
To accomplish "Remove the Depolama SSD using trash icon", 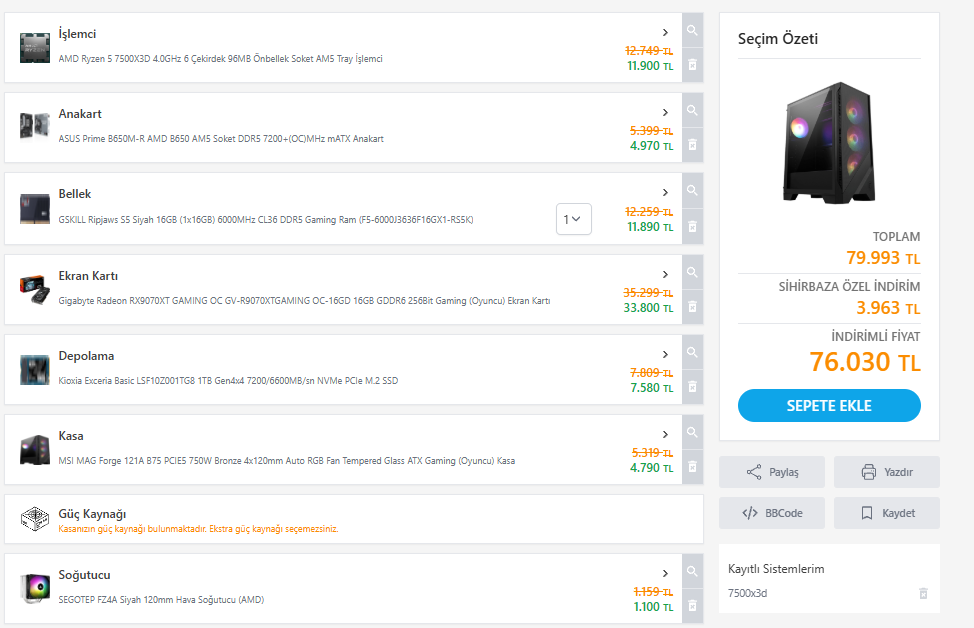I will click(692, 387).
